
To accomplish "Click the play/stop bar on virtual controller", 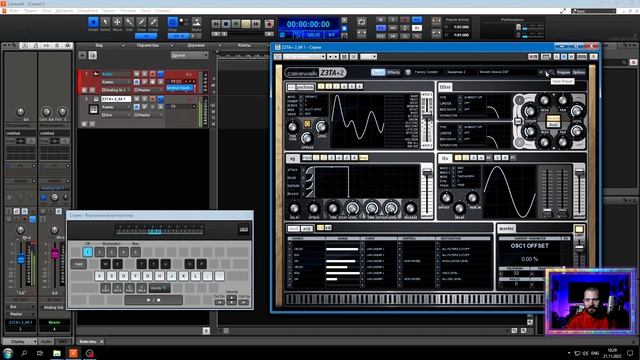I will point(153,300).
